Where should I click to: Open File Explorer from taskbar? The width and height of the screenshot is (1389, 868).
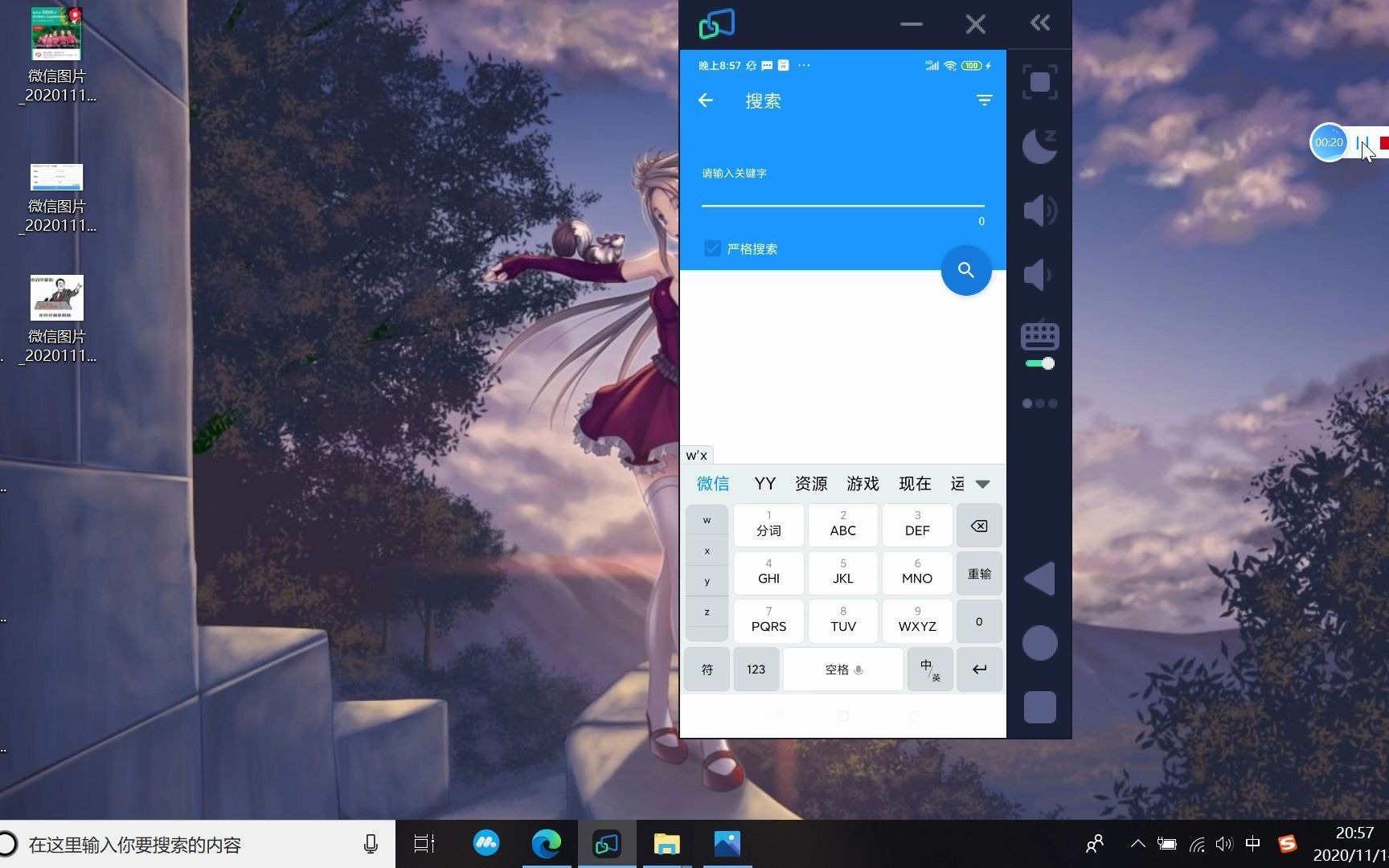point(666,844)
